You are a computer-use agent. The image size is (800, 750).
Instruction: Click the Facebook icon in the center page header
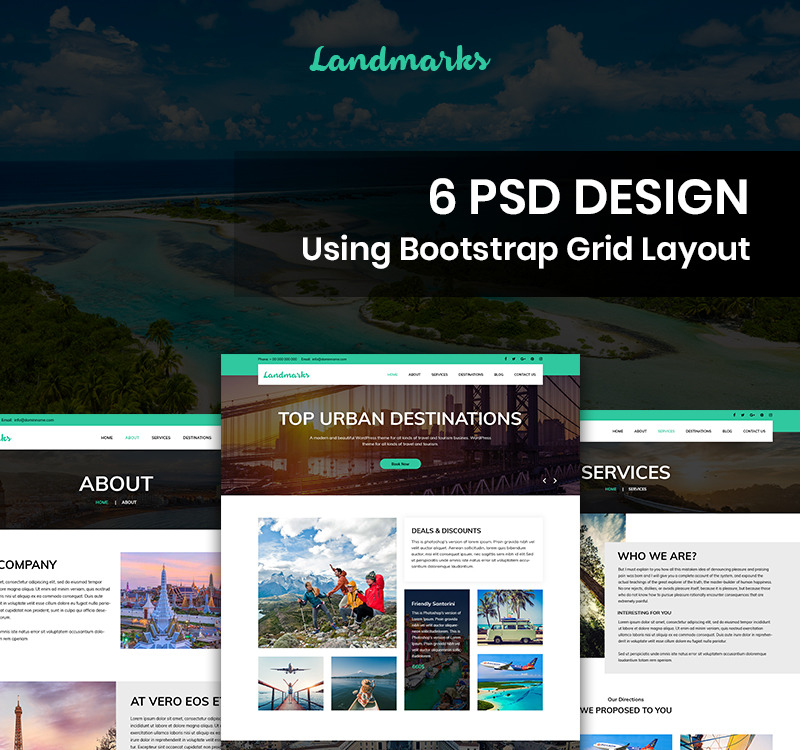tap(506, 358)
